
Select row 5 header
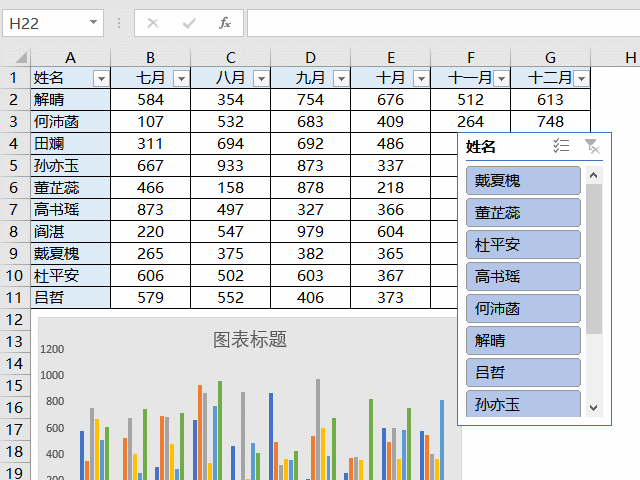tap(15, 166)
